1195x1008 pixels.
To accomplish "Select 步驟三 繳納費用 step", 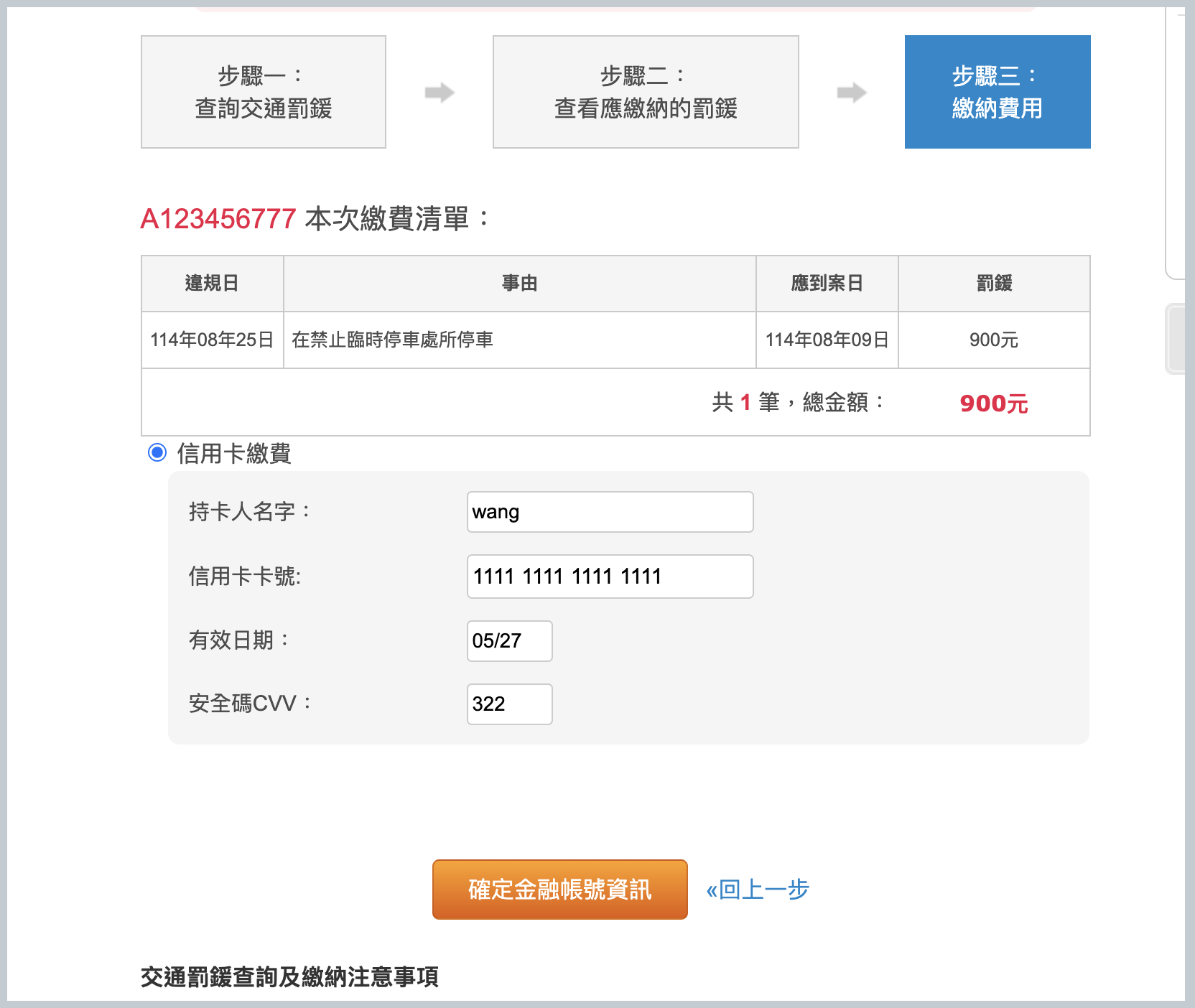I will coord(997,92).
